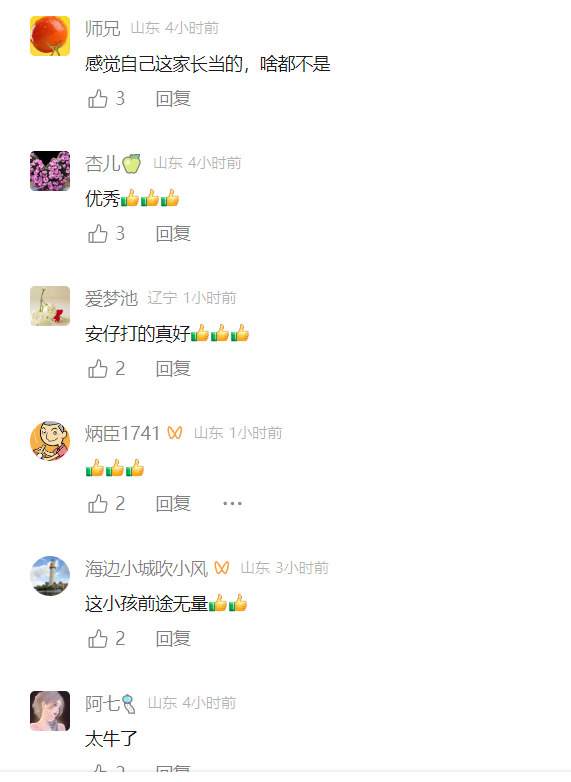Screen dimensions: 571x782
Task: Like 师兄's comment with thumbs-up icon
Action: [x=98, y=99]
